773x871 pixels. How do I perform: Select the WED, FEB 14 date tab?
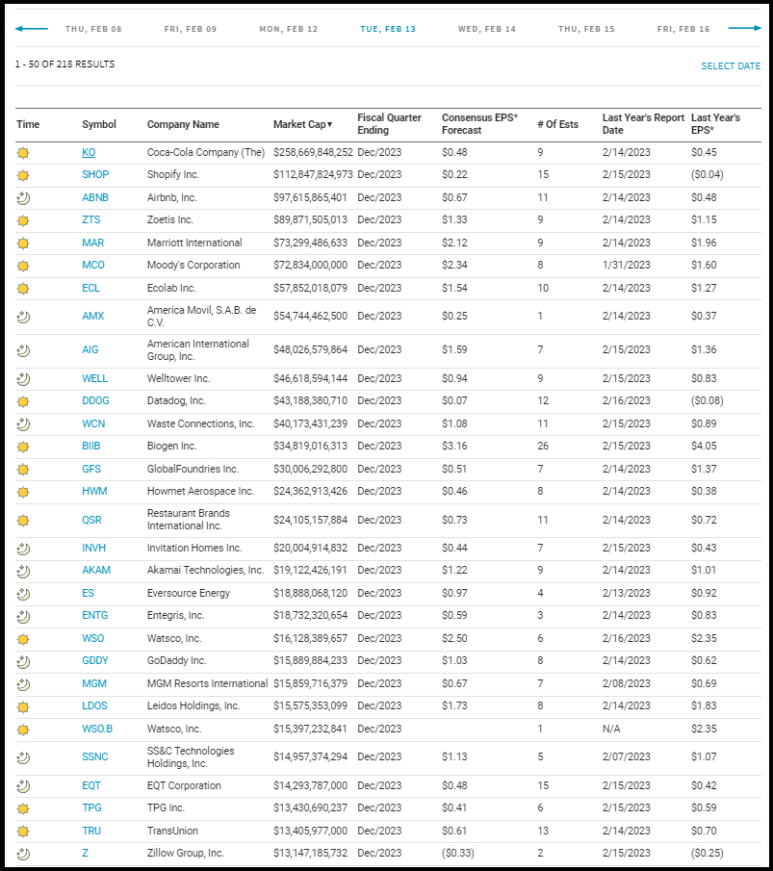(487, 29)
